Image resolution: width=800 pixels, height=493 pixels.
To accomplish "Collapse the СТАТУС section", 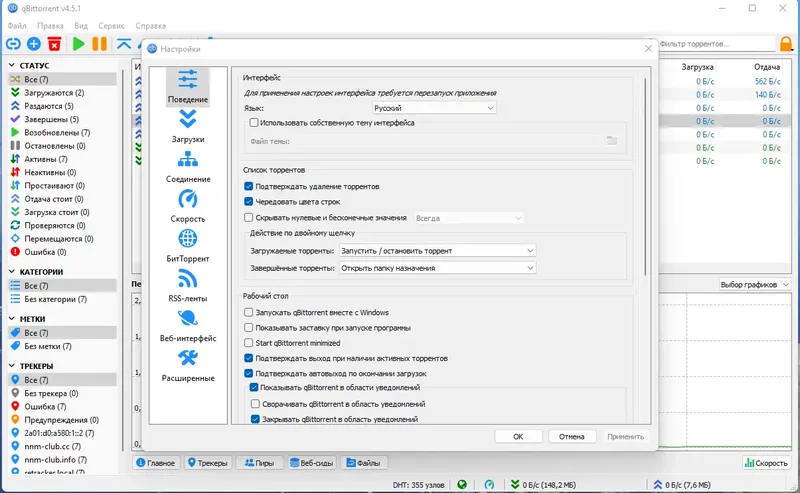I will point(12,65).
